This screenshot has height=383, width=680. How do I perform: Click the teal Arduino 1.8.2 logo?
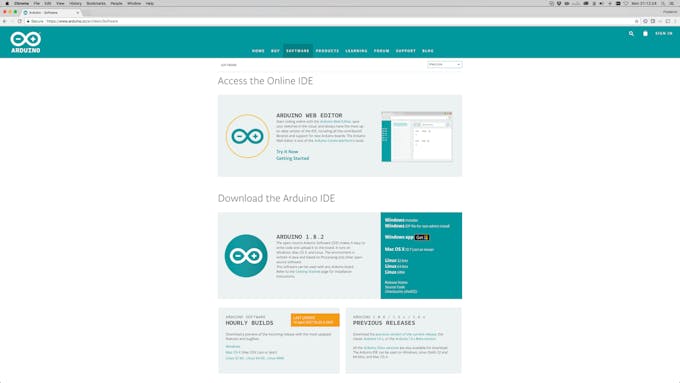tap(246, 256)
